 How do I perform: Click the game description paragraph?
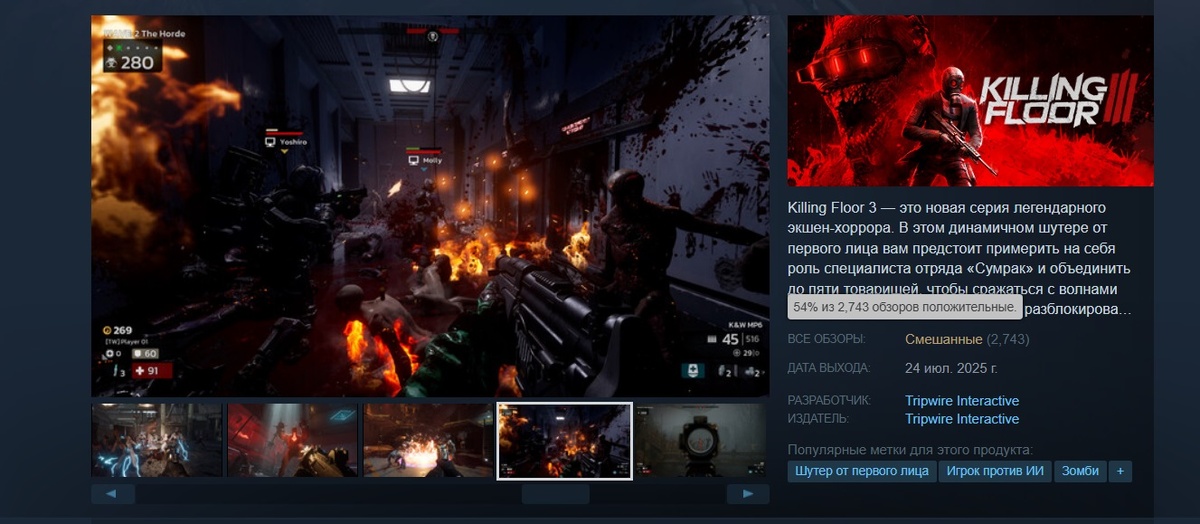pos(960,258)
